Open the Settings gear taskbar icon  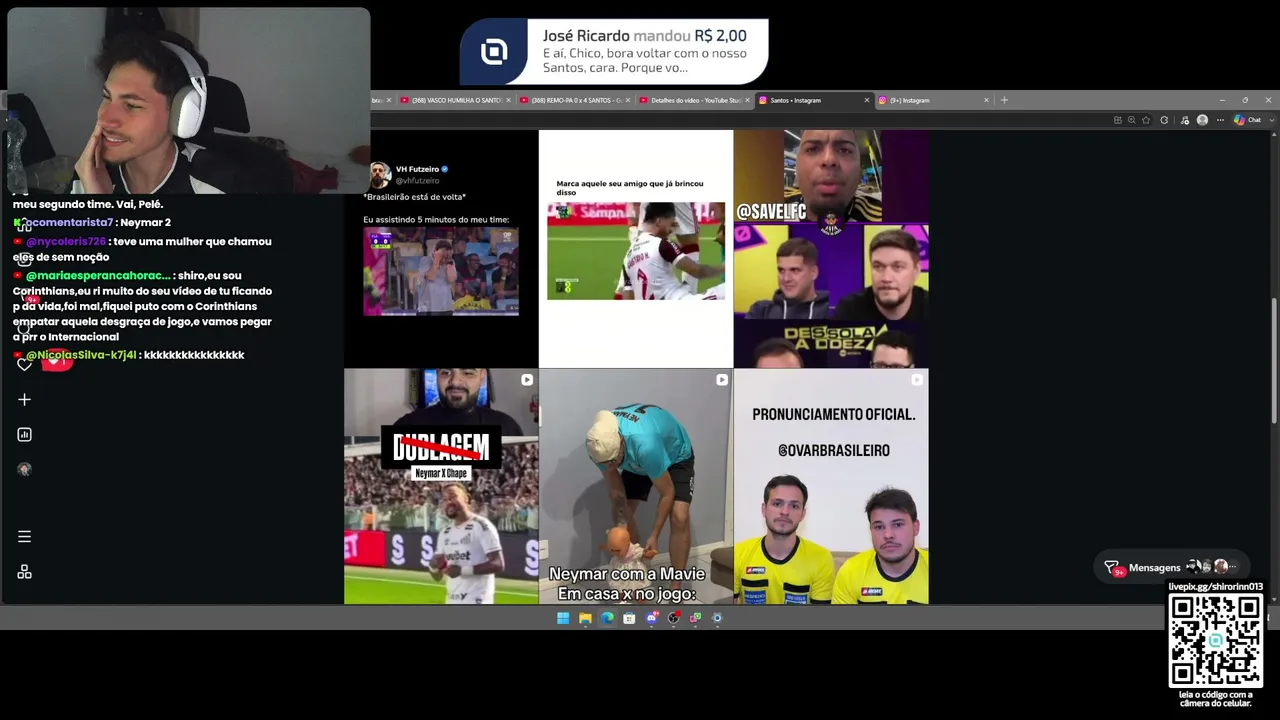pyautogui.click(x=717, y=618)
